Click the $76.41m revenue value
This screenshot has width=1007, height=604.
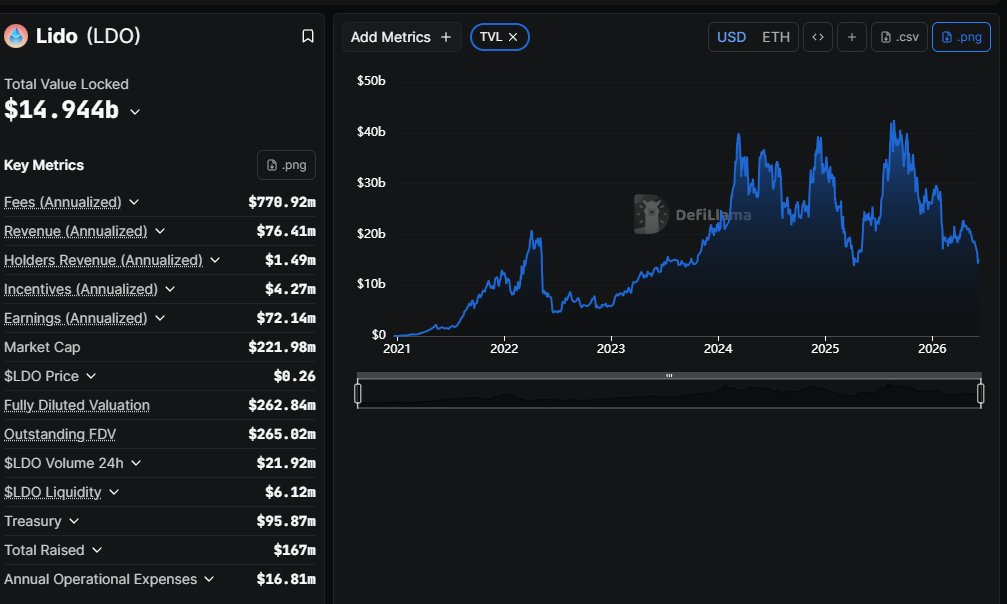[x=286, y=231]
